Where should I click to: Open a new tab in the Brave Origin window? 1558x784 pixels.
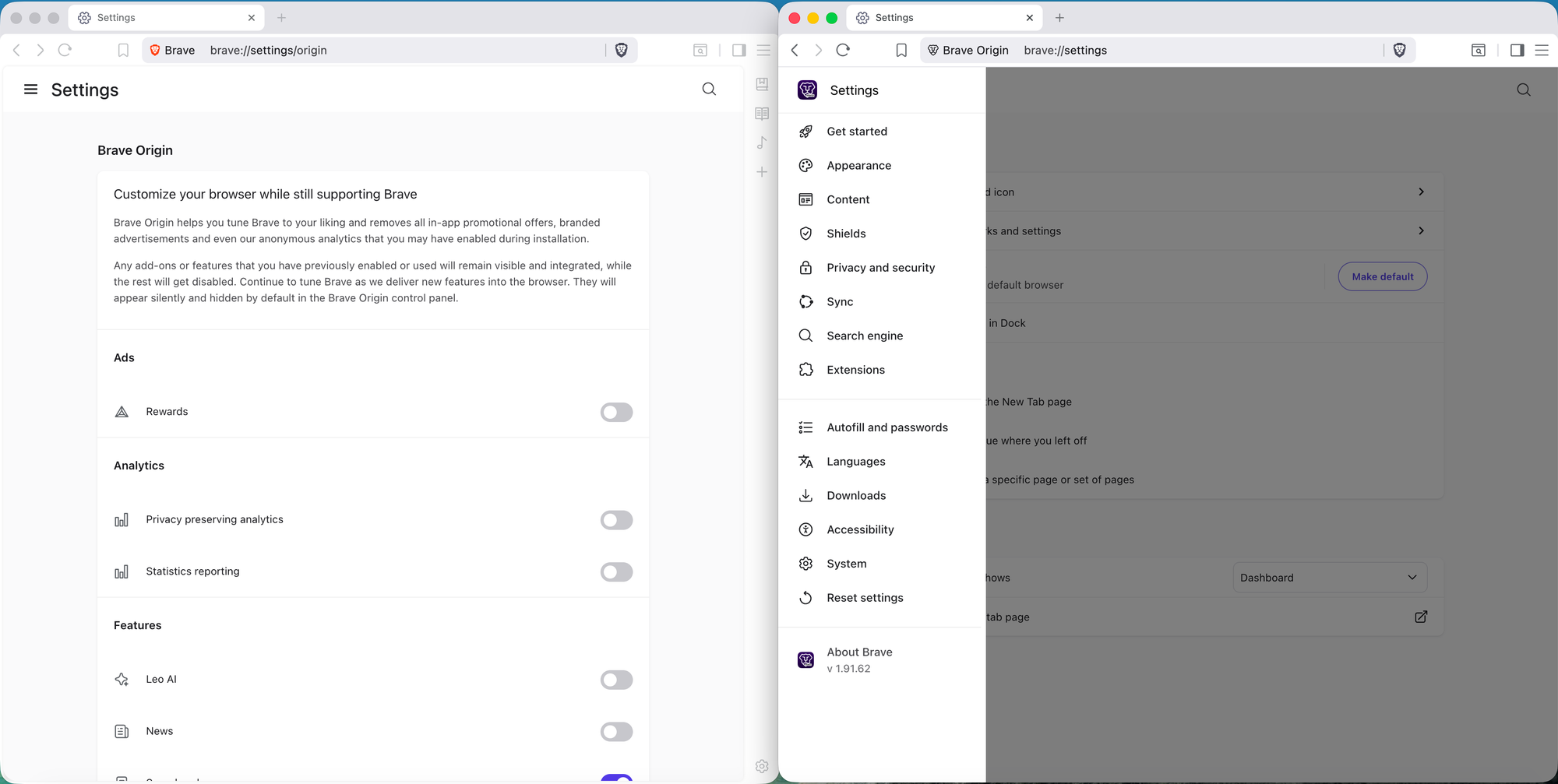click(1059, 18)
